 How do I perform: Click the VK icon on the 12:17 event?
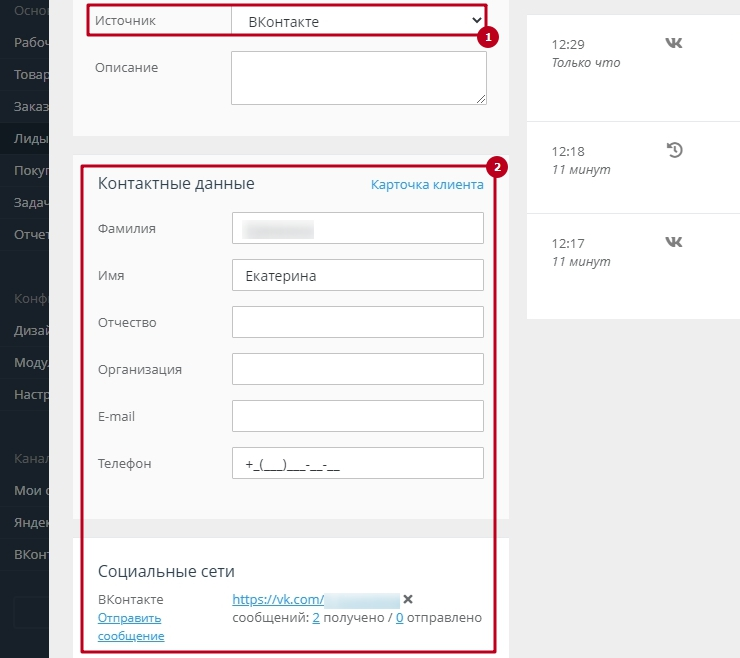pyautogui.click(x=674, y=242)
